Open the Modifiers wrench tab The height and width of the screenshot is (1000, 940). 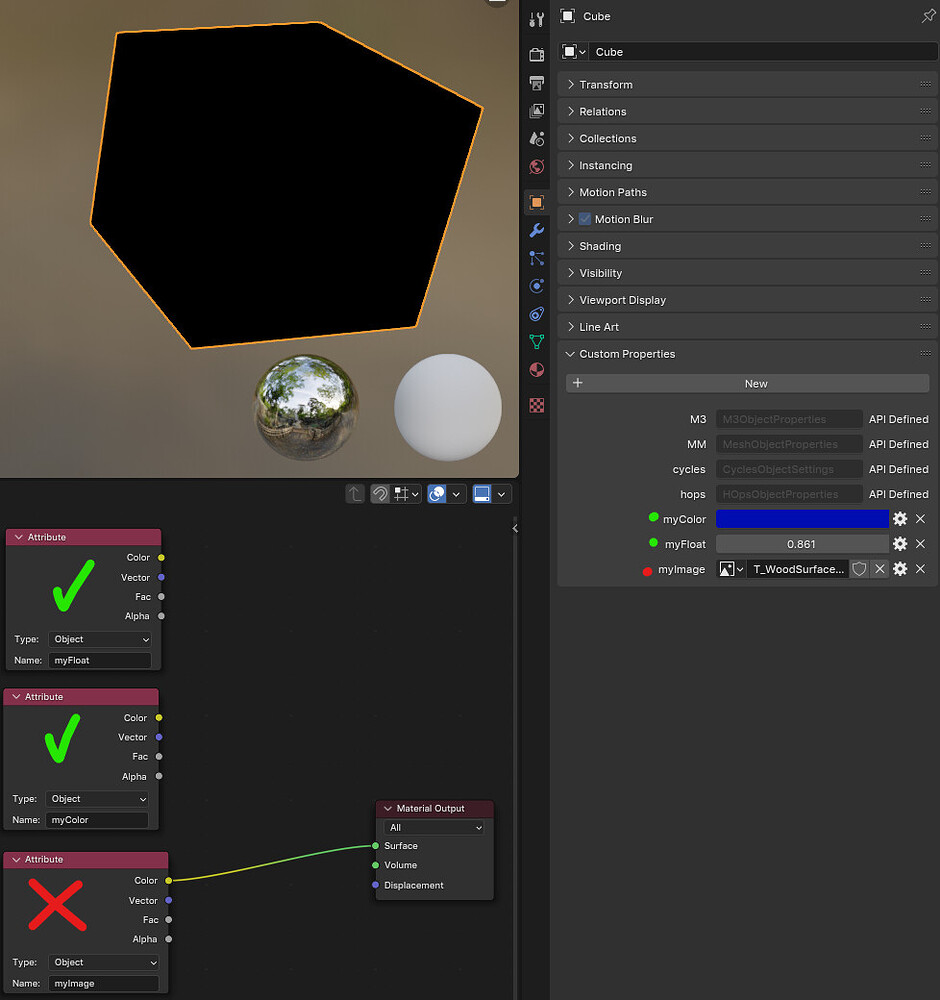point(537,230)
